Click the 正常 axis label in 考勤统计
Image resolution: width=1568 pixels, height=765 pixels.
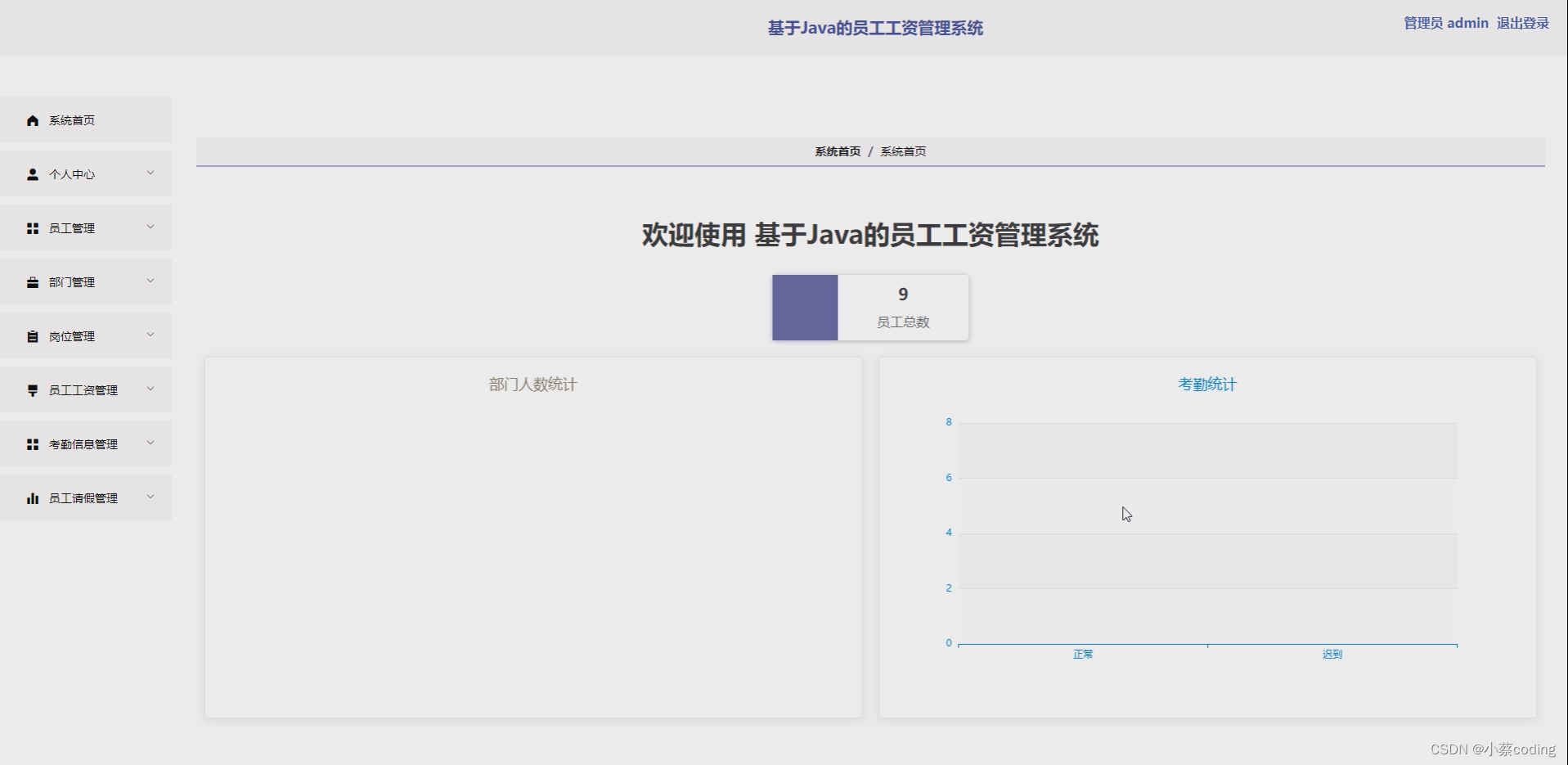pos(1083,655)
